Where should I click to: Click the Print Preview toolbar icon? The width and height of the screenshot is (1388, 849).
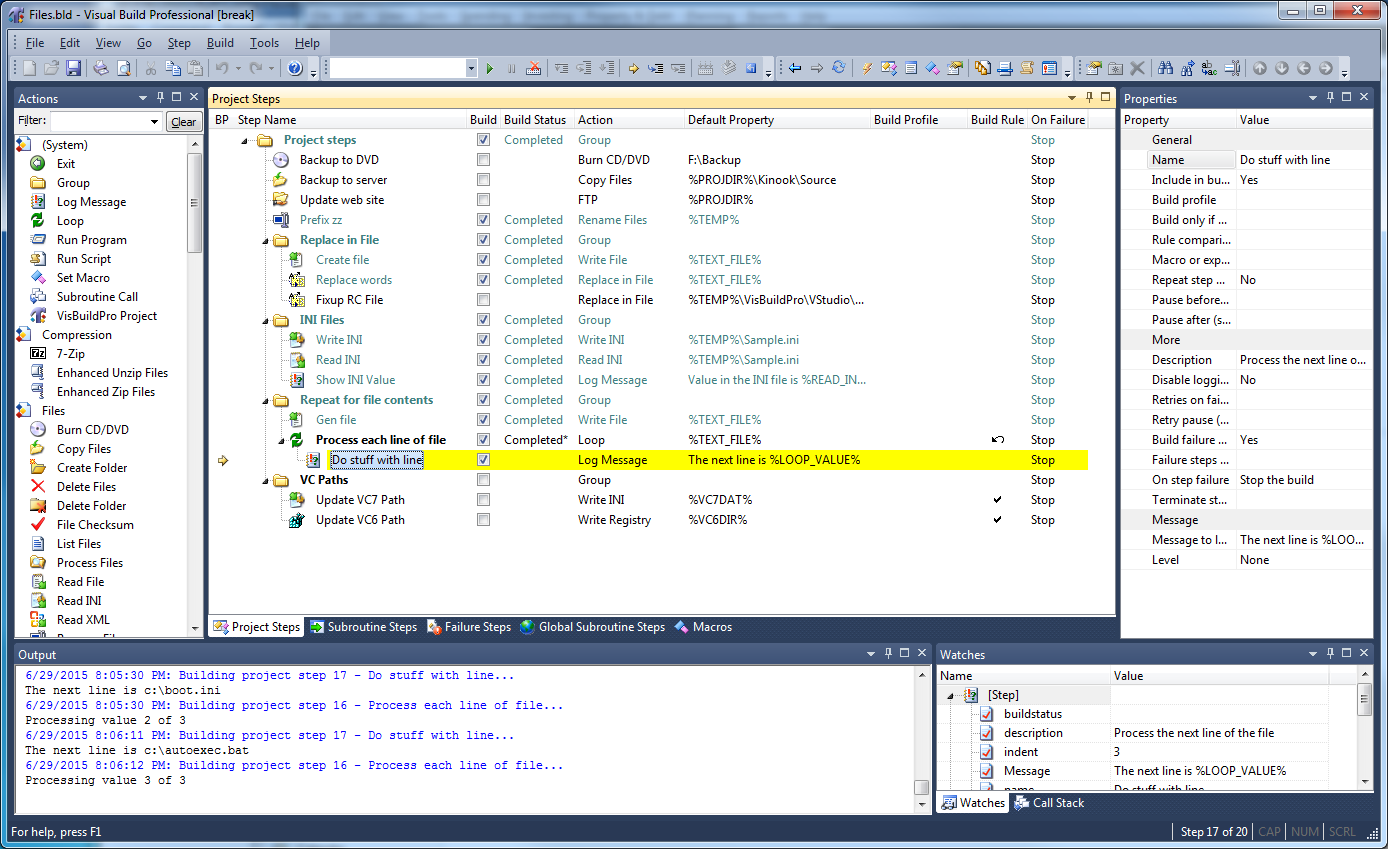point(123,68)
